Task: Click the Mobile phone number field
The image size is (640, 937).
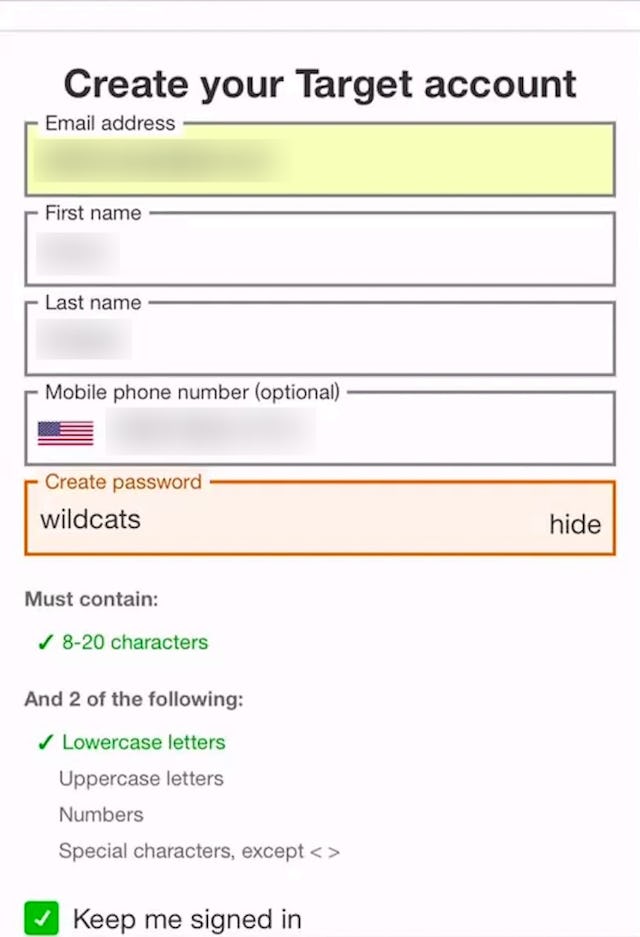Action: tap(320, 430)
